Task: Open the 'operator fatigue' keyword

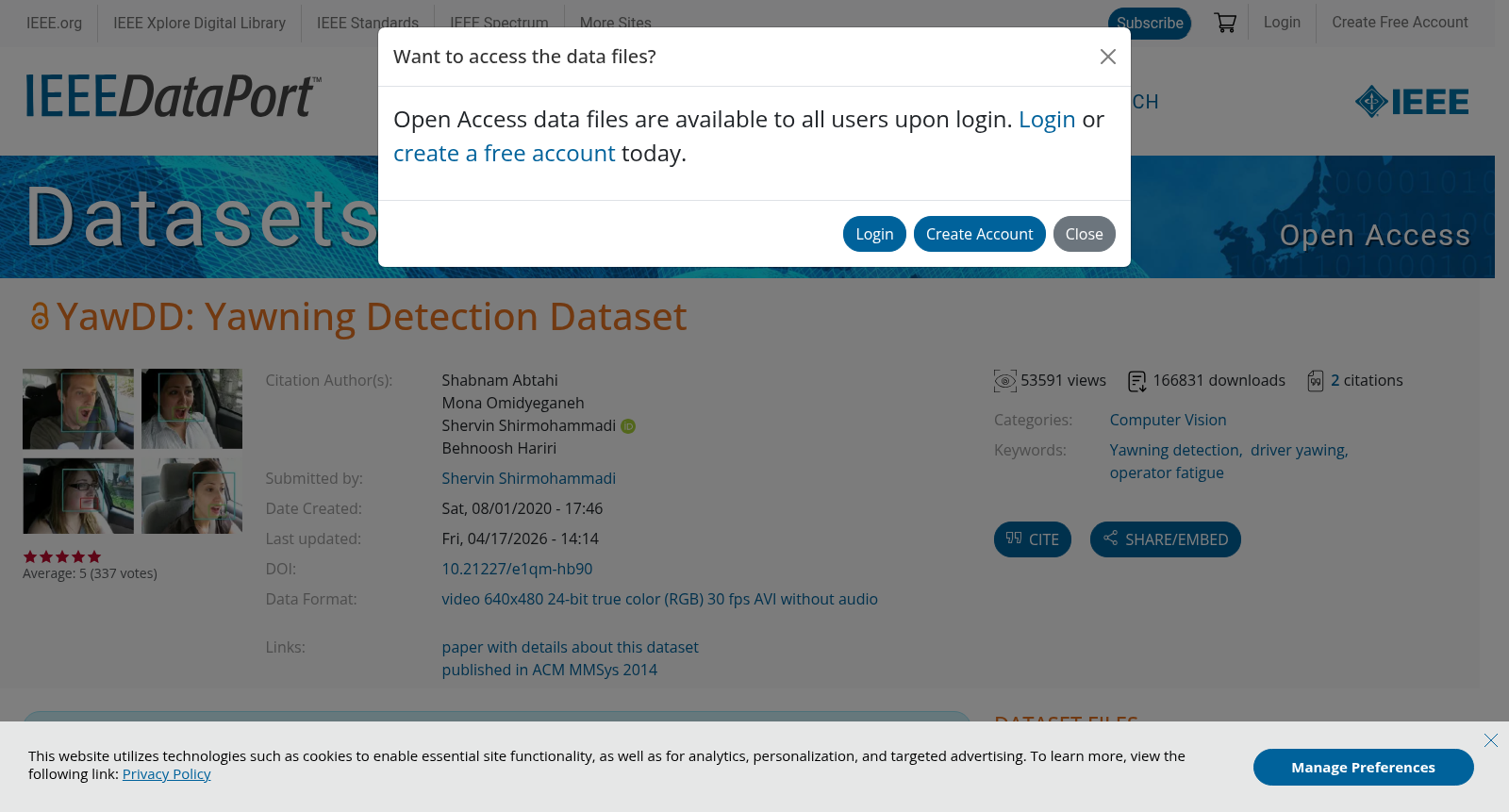Action: pyautogui.click(x=1167, y=473)
